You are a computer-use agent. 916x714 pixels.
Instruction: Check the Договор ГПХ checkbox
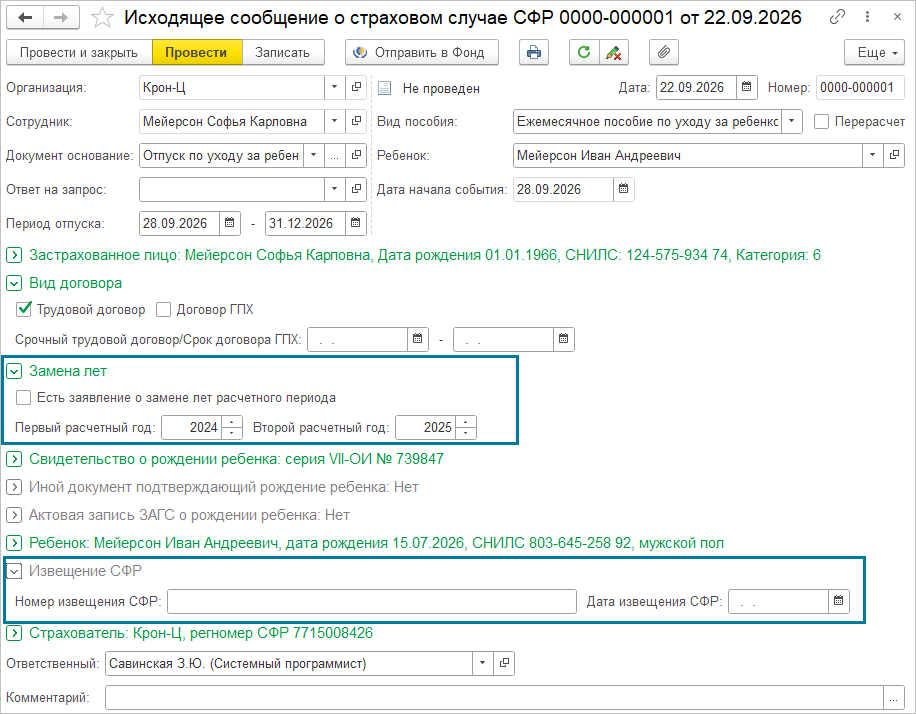coord(164,309)
